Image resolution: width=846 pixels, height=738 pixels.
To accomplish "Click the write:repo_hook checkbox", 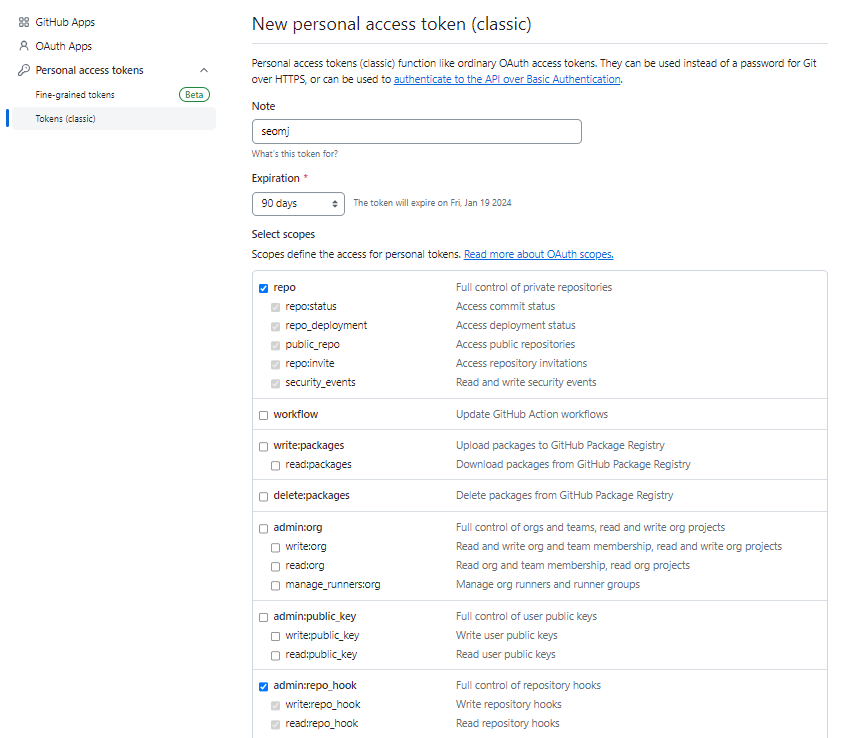I will coord(275,705).
